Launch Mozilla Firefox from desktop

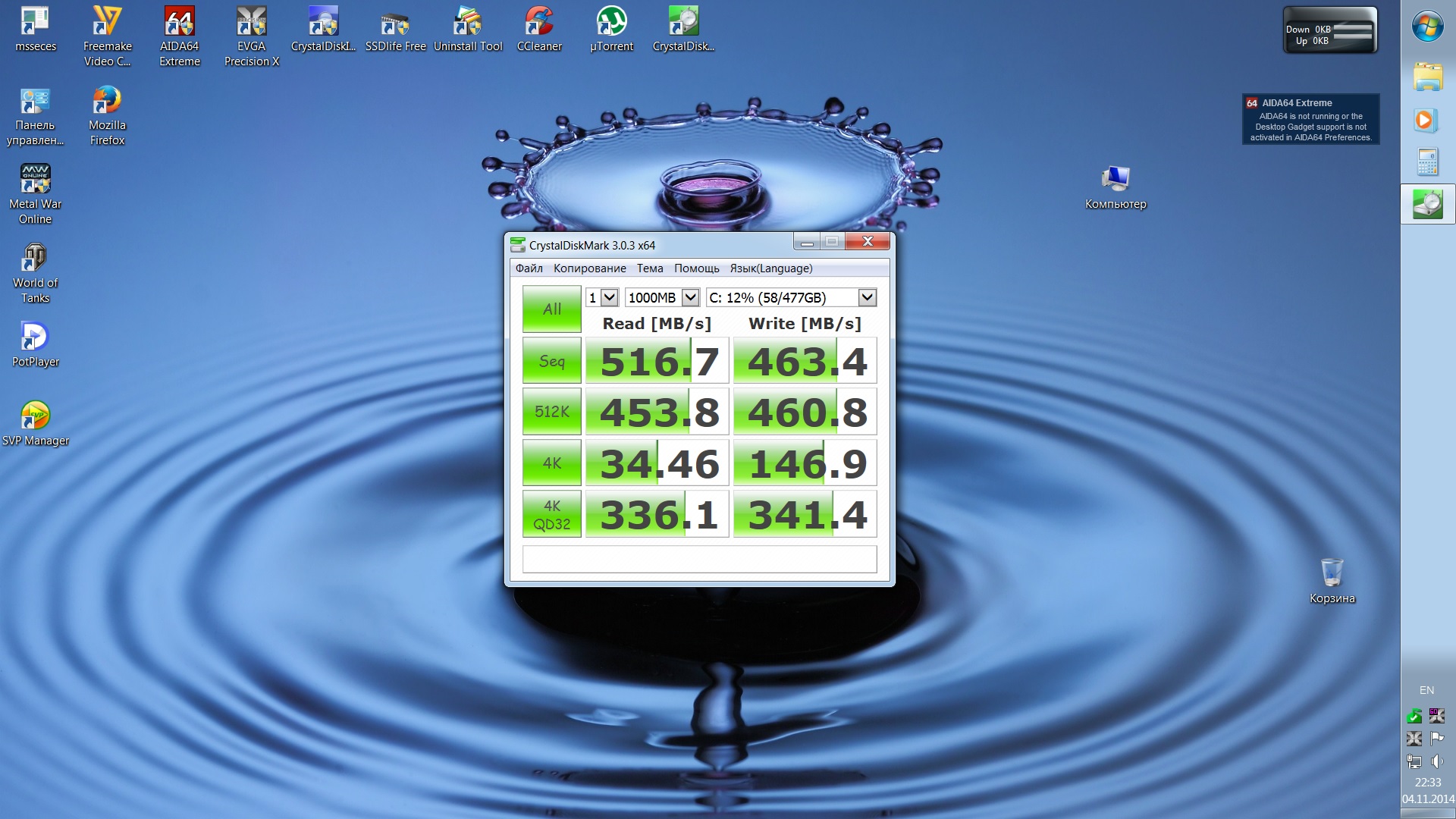click(x=107, y=116)
